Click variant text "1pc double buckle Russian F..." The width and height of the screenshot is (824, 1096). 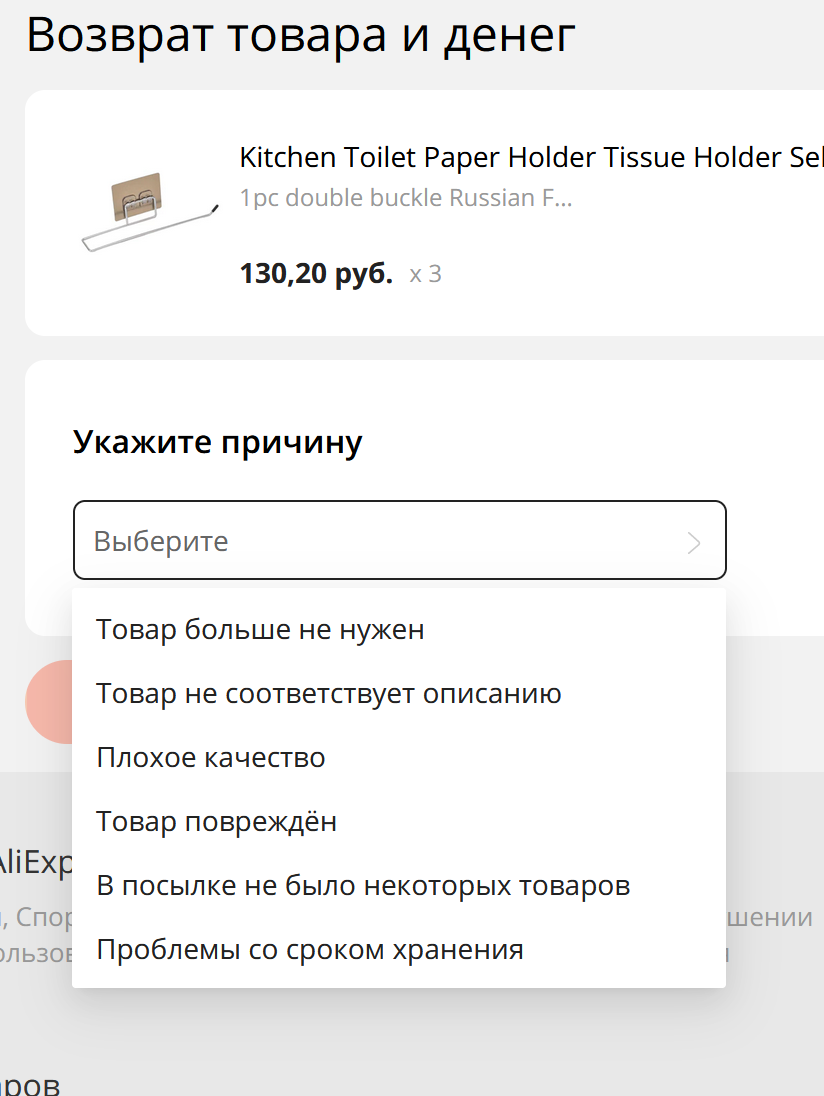pos(406,198)
